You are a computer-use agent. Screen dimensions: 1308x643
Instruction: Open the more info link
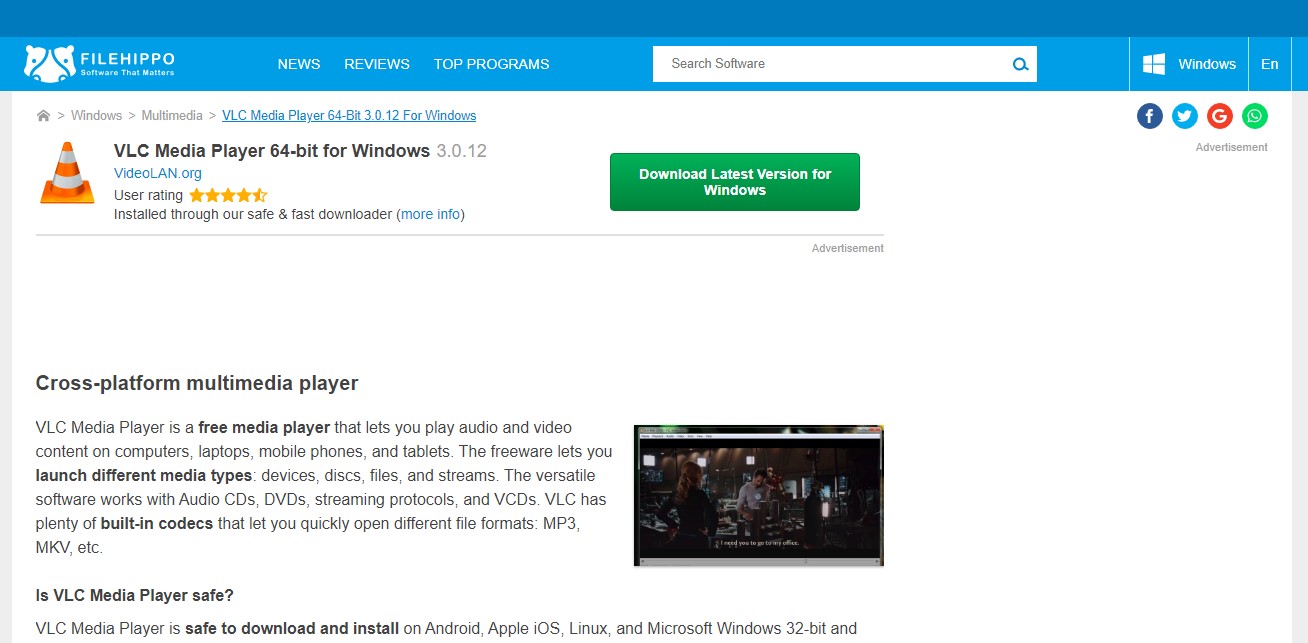coord(431,214)
